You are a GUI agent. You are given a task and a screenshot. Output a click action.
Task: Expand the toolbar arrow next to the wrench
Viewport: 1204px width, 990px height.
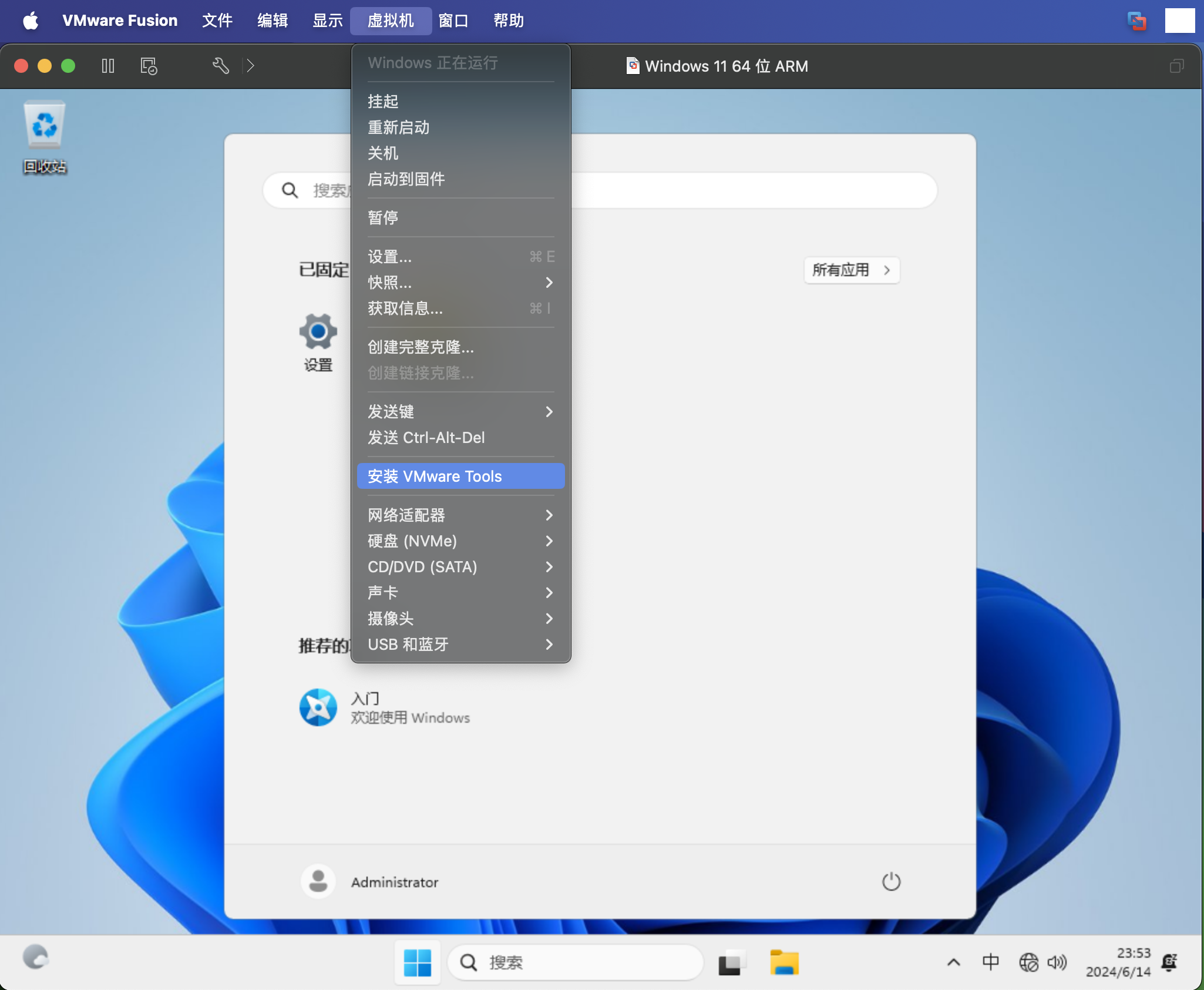pos(251,66)
